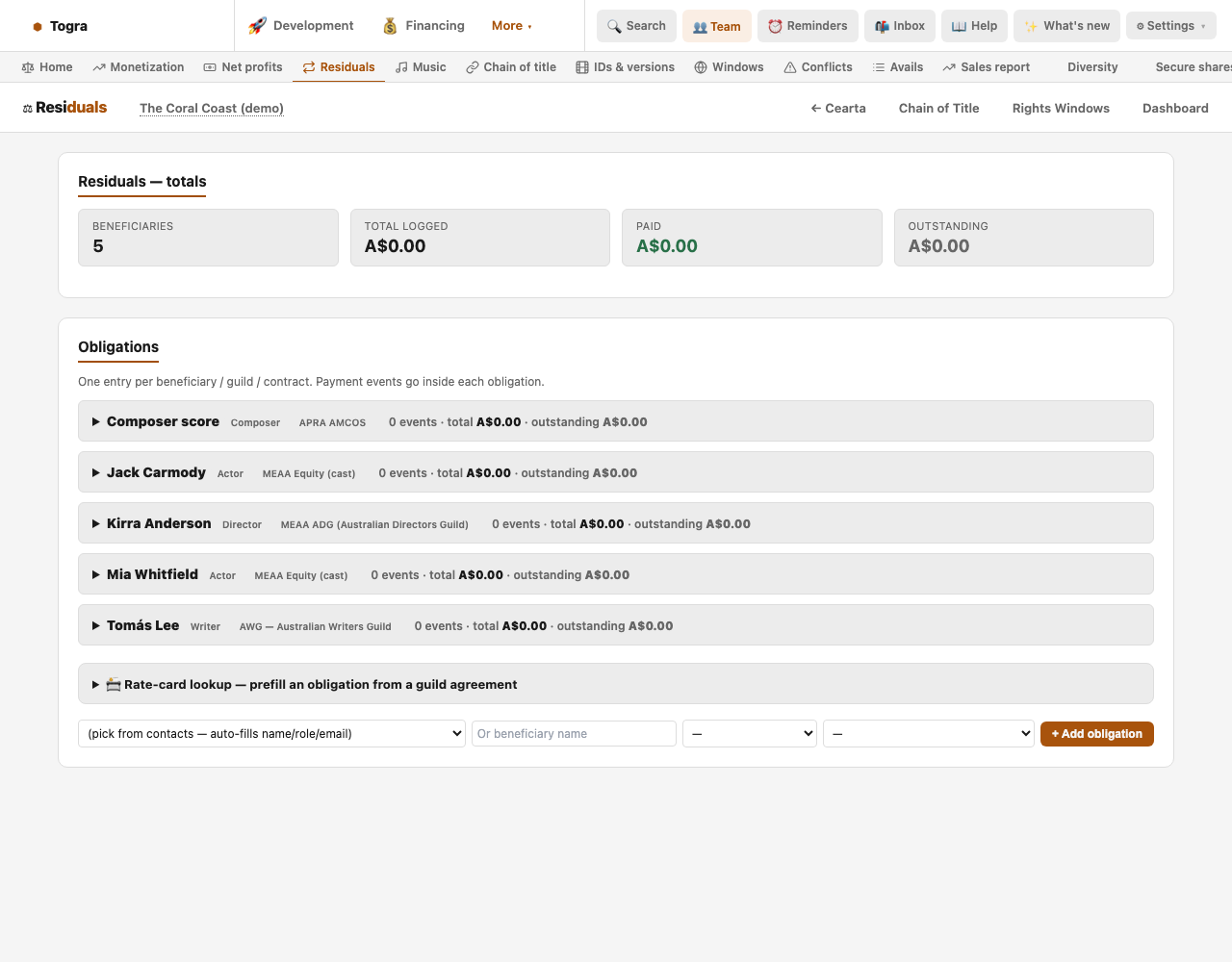
Task: Click the Inbox mailbox icon
Action: tap(882, 26)
